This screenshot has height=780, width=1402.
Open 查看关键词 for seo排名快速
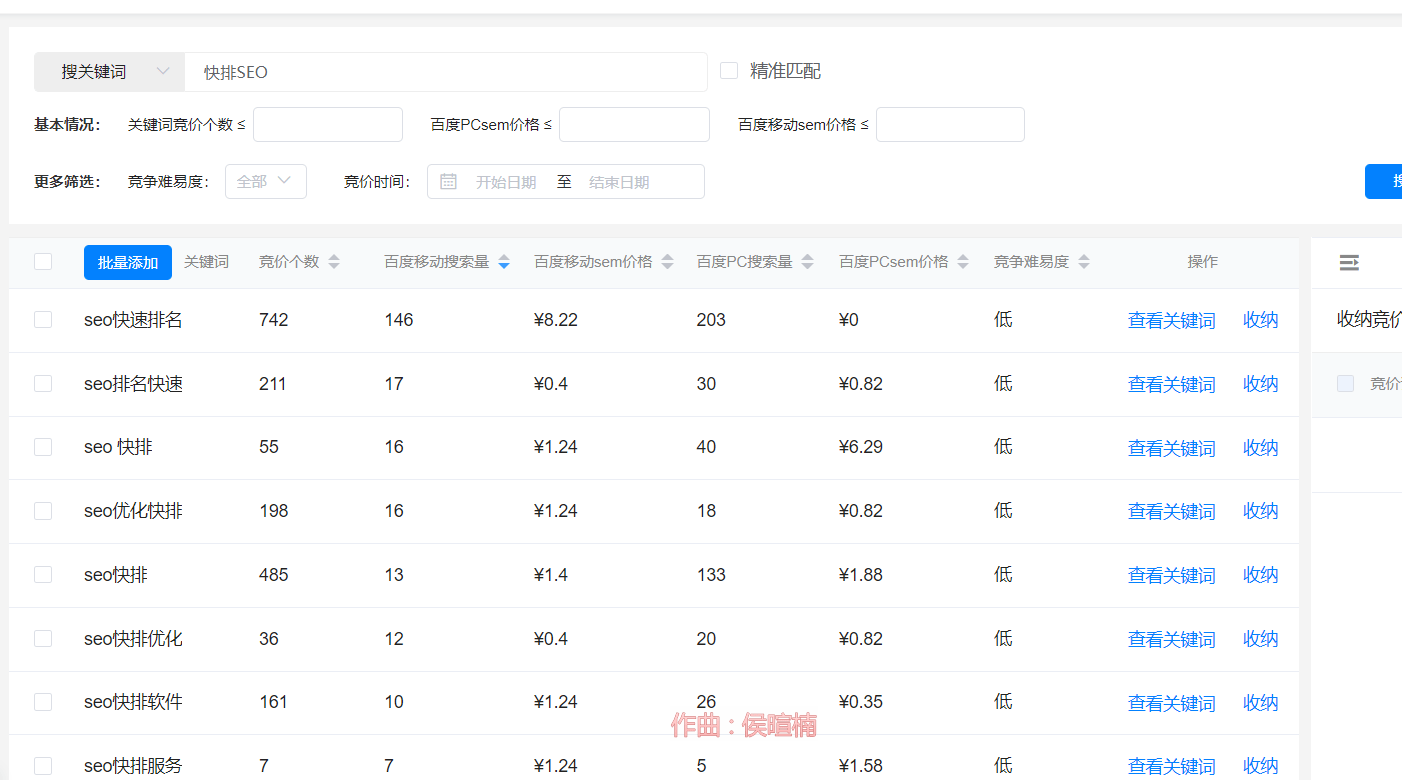pos(1172,384)
